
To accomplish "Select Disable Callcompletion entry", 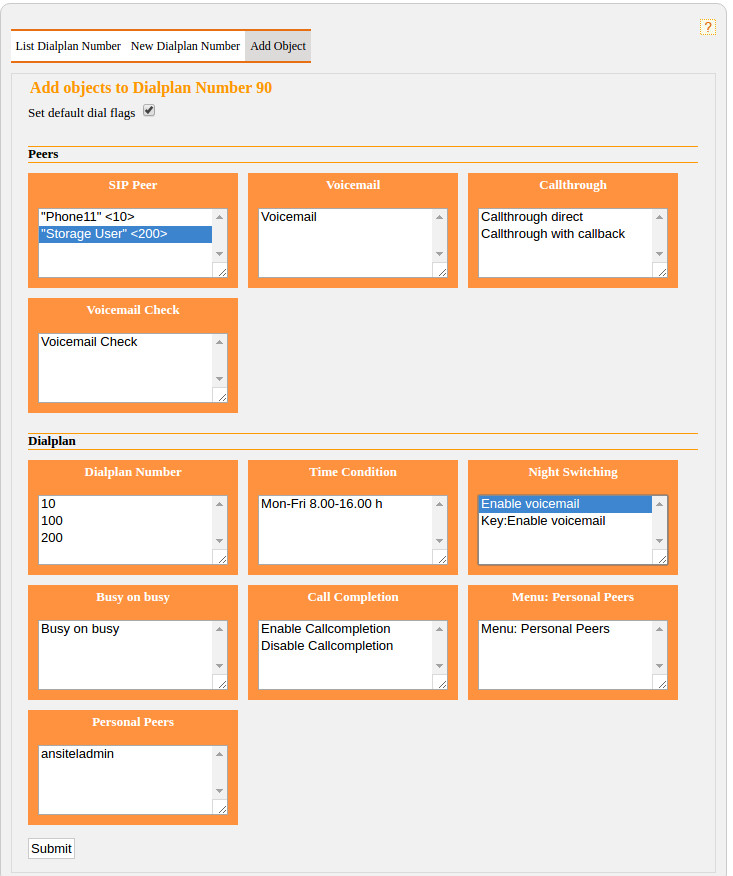I will tap(326, 646).
